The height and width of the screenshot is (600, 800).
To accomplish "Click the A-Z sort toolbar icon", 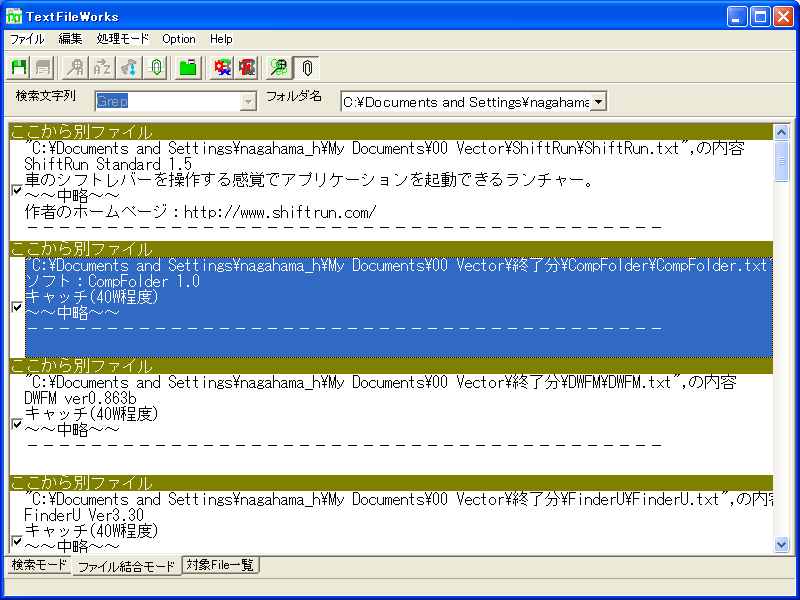I will click(x=103, y=68).
